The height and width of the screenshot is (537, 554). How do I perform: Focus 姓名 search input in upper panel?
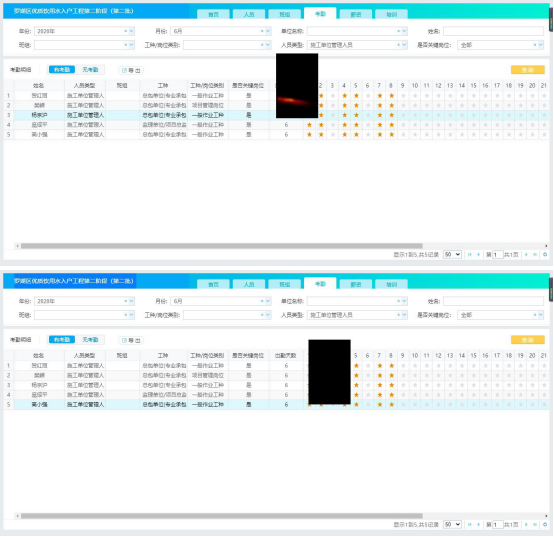[x=493, y=31]
